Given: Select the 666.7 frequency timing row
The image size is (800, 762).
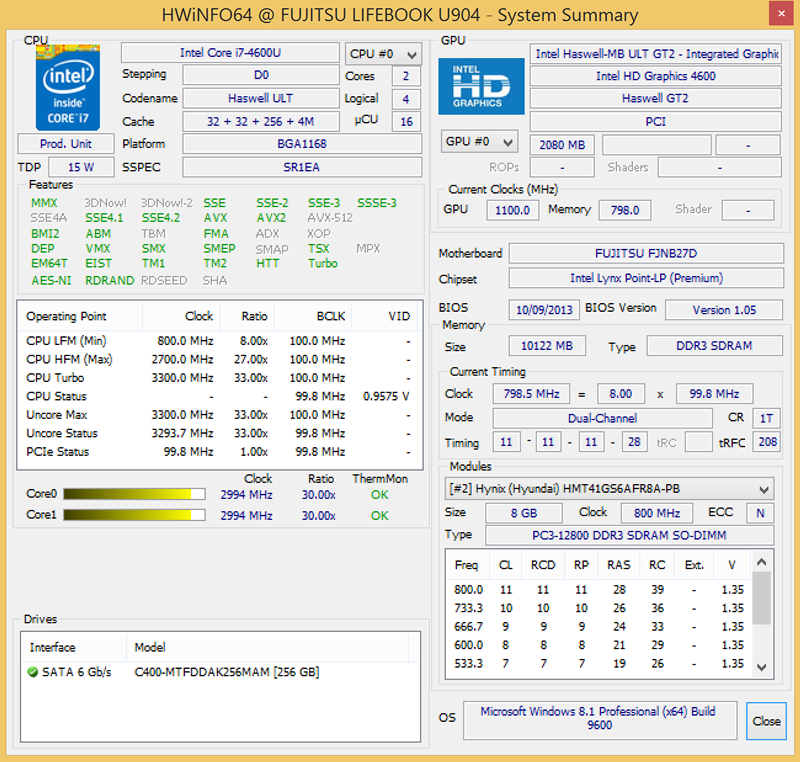Looking at the screenshot, I should point(599,626).
